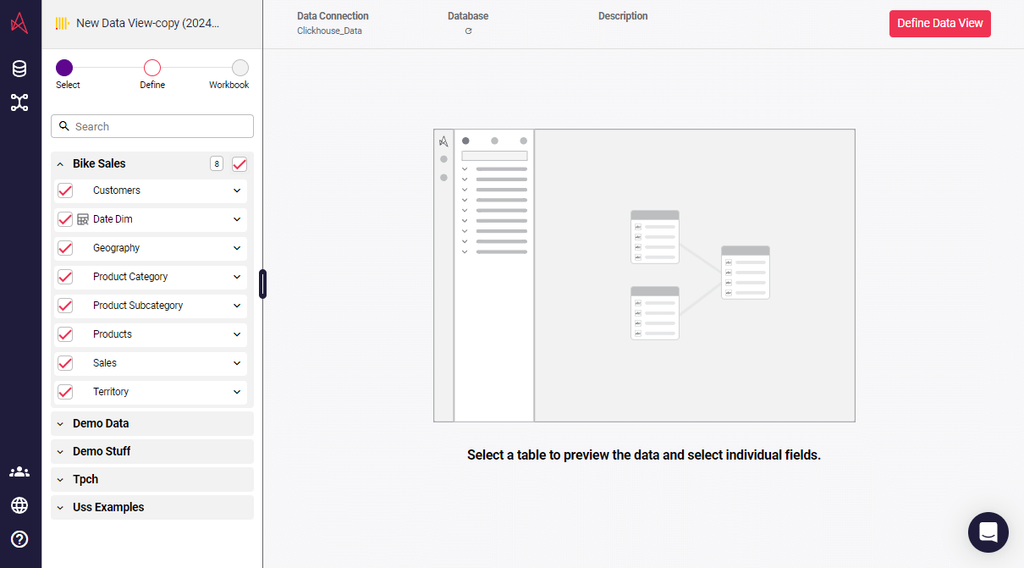Toggle the Sales table checkbox
1024x568 pixels.
(65, 363)
